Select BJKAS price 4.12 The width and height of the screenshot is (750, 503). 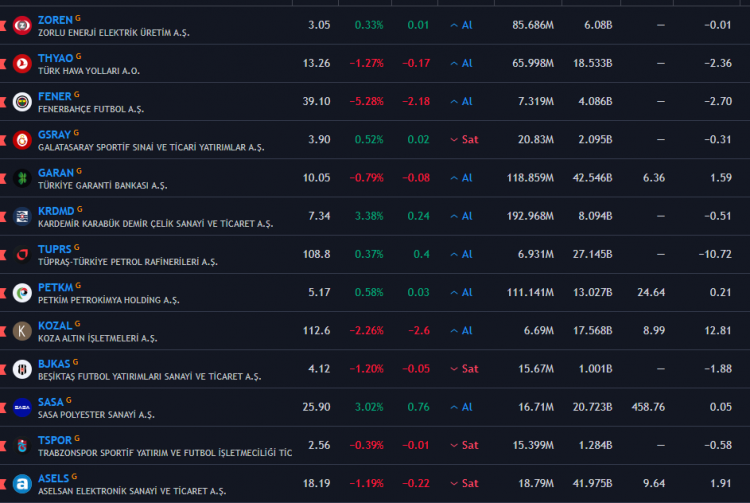point(319,369)
